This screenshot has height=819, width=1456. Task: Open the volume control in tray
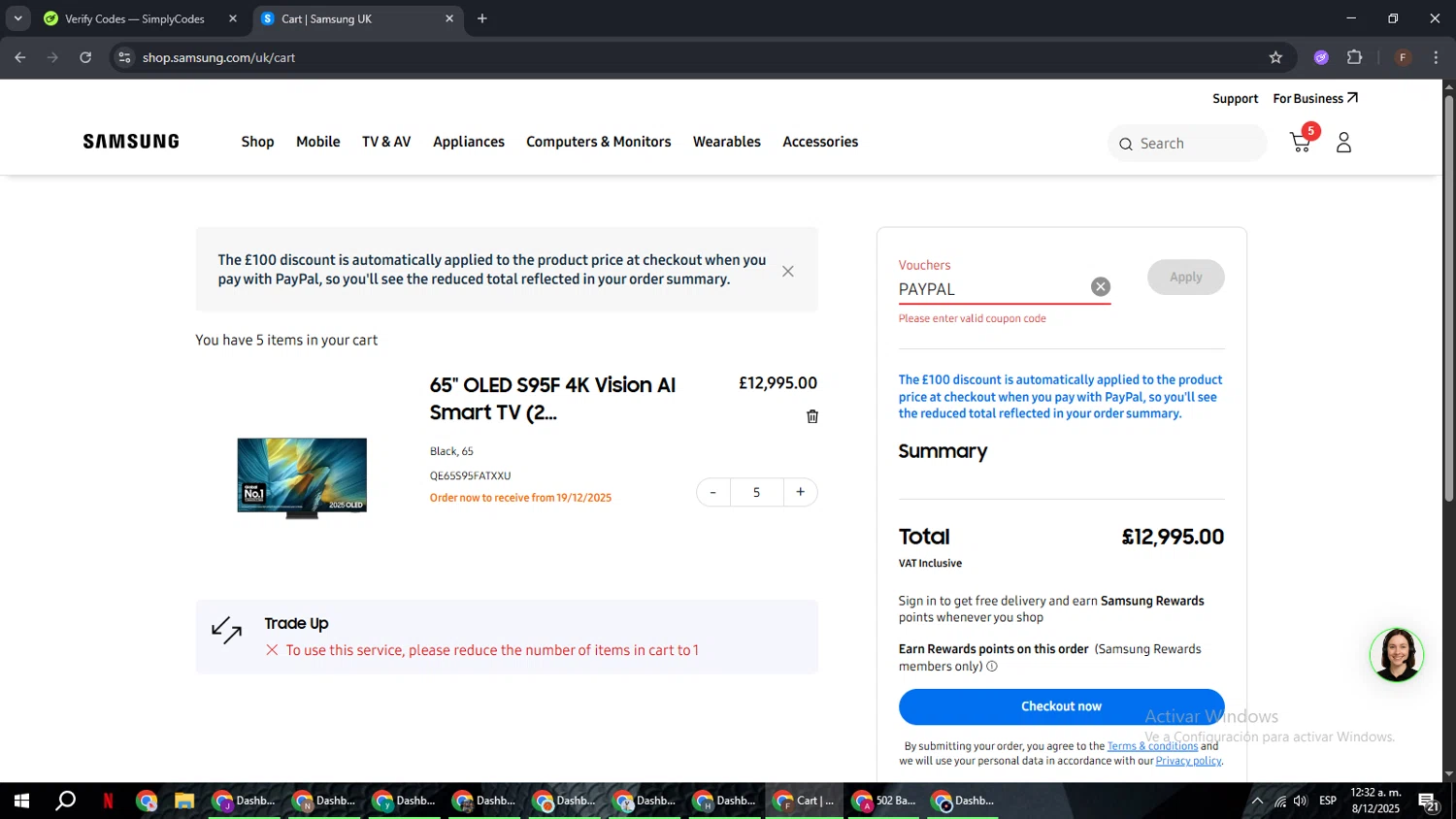pos(1301,801)
